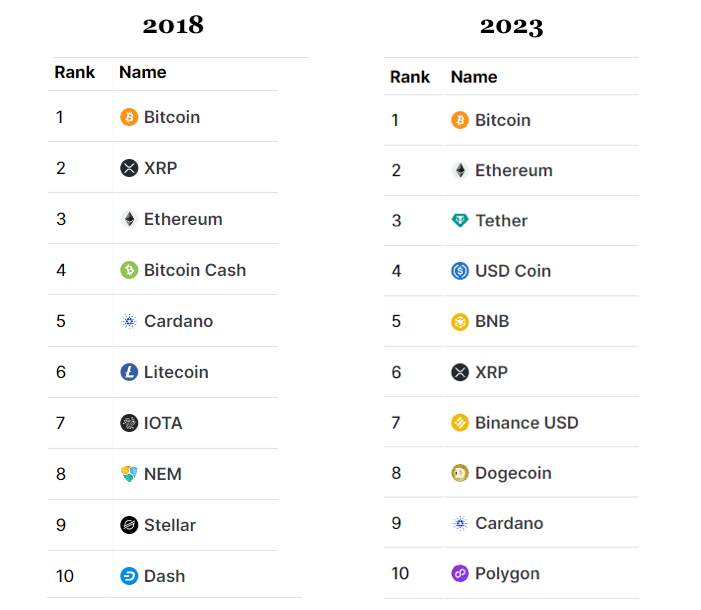Click the Binance USD icon
Image resolution: width=701 pixels, height=610 pixels.
coord(460,423)
